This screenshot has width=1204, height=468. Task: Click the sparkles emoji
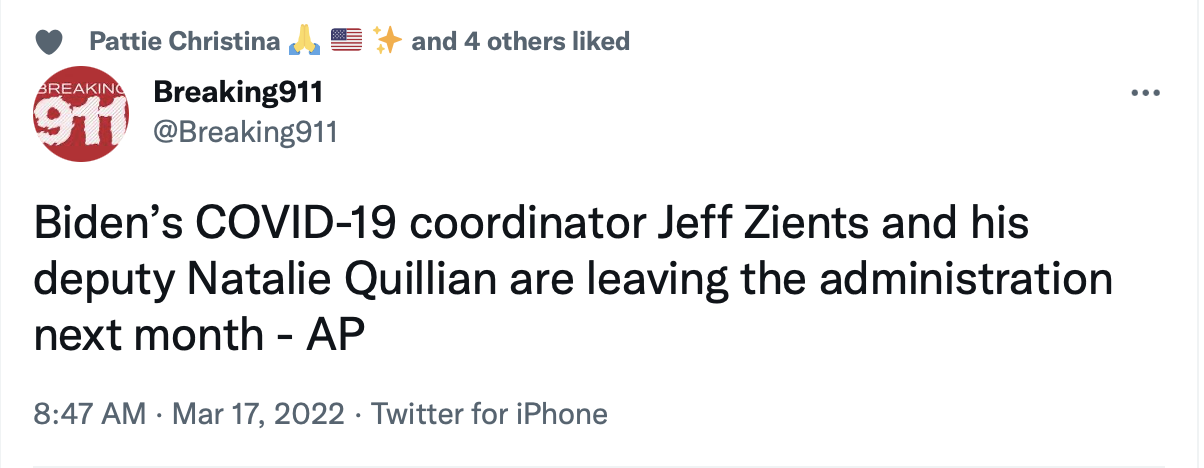pyautogui.click(x=387, y=40)
